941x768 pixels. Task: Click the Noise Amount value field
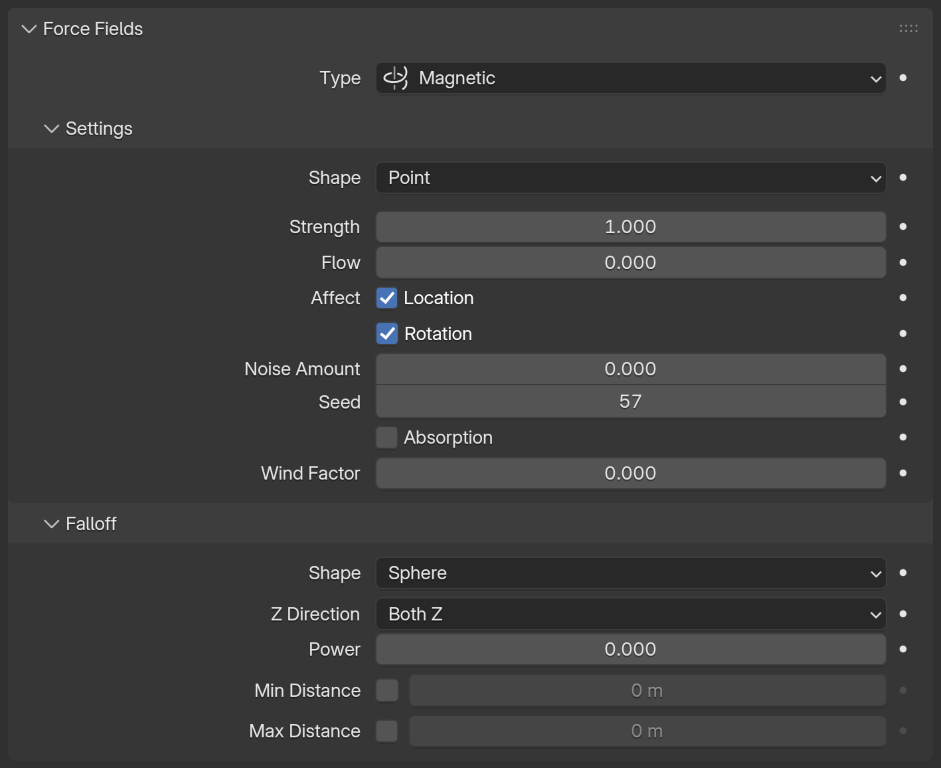coord(631,368)
